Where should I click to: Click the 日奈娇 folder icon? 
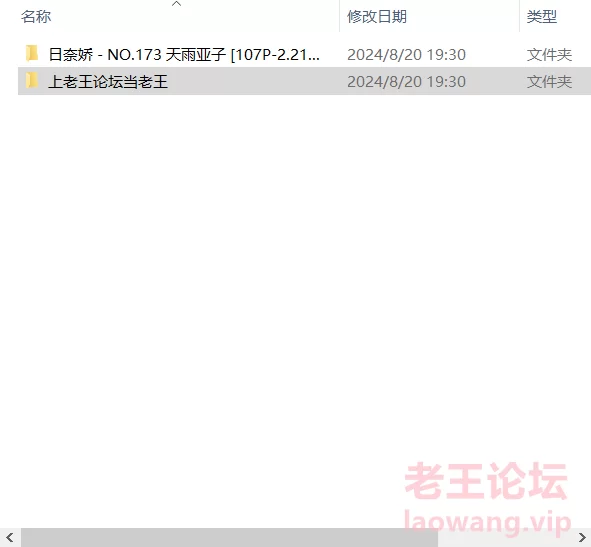(32, 53)
